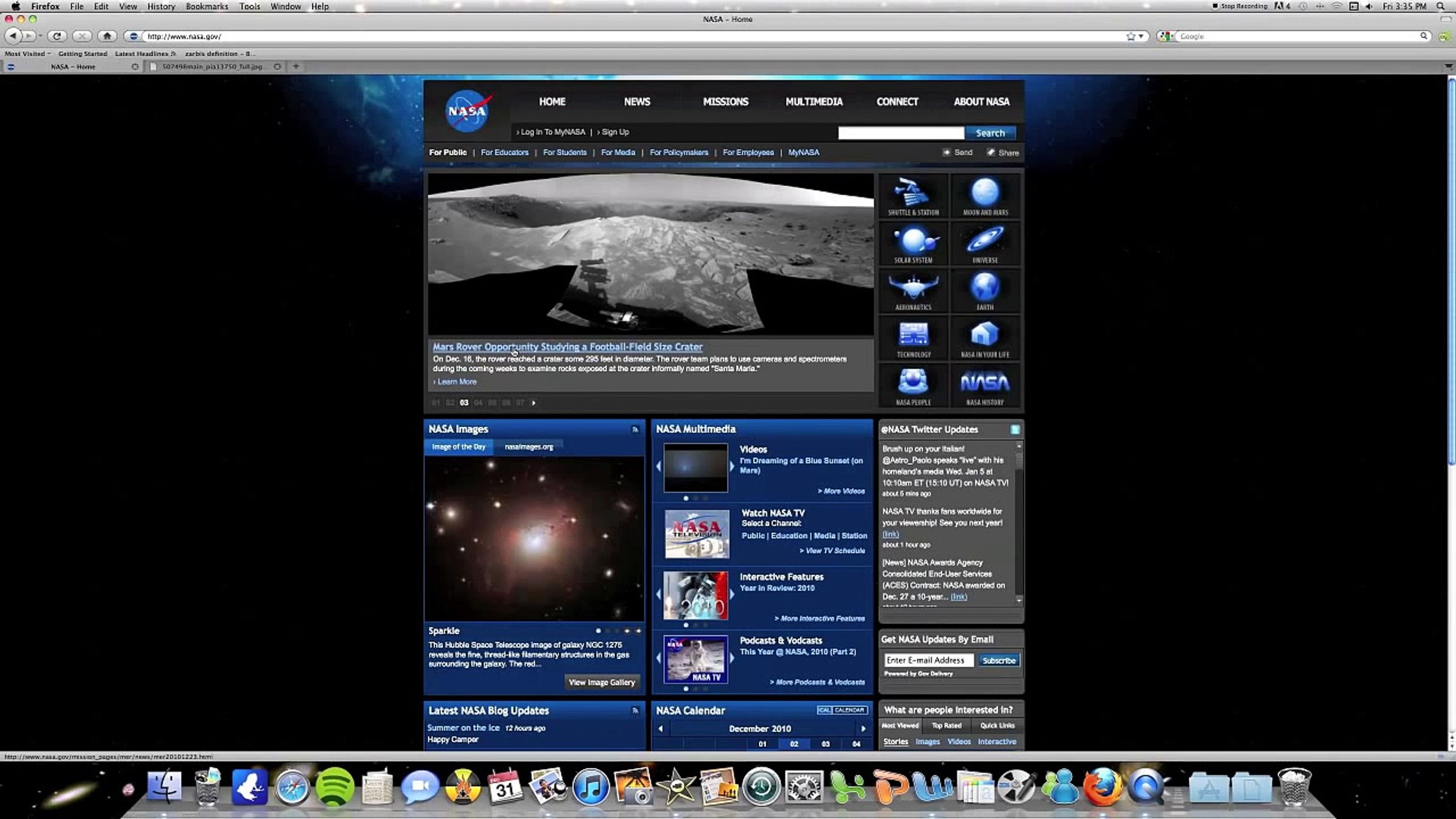1456x819 pixels.
Task: Open the Universe topic icon
Action: [x=985, y=244]
